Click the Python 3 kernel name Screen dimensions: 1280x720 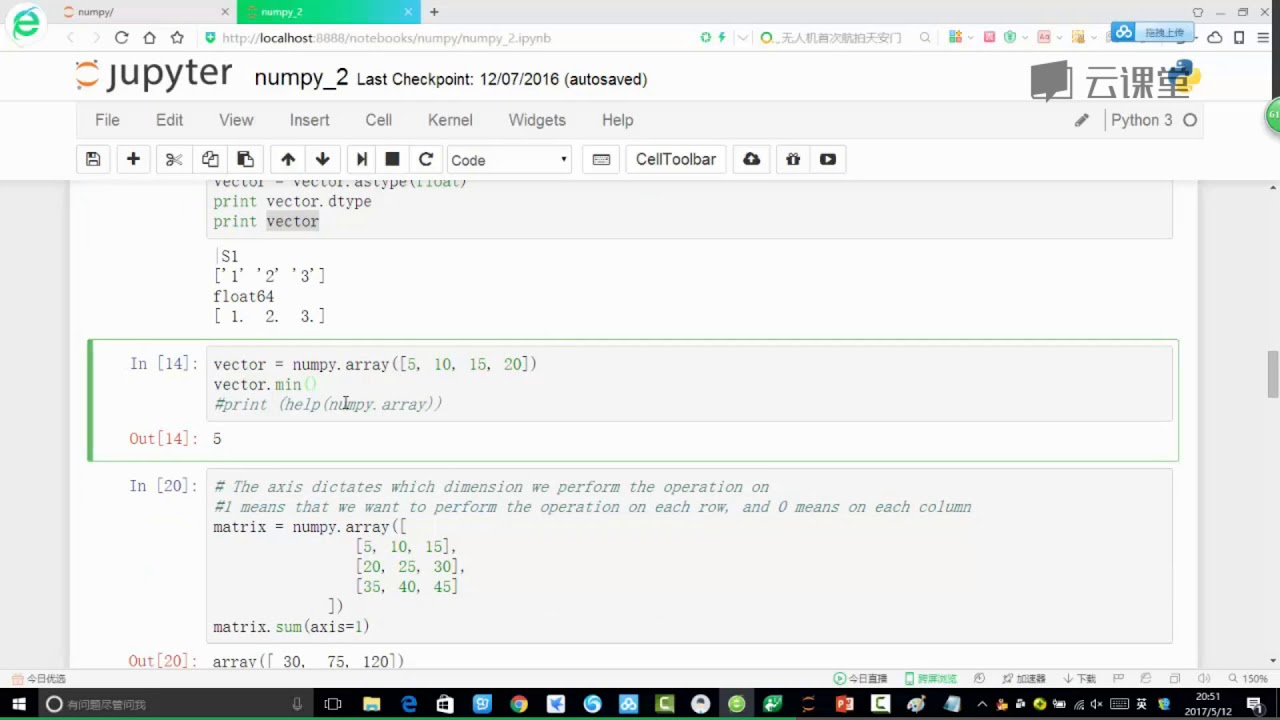tap(1141, 120)
